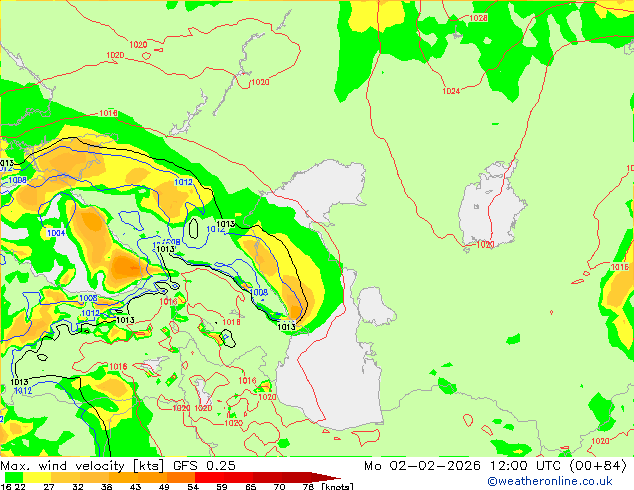Click the legend value '27'
This screenshot has height=490, width=634.
[x=49, y=486]
